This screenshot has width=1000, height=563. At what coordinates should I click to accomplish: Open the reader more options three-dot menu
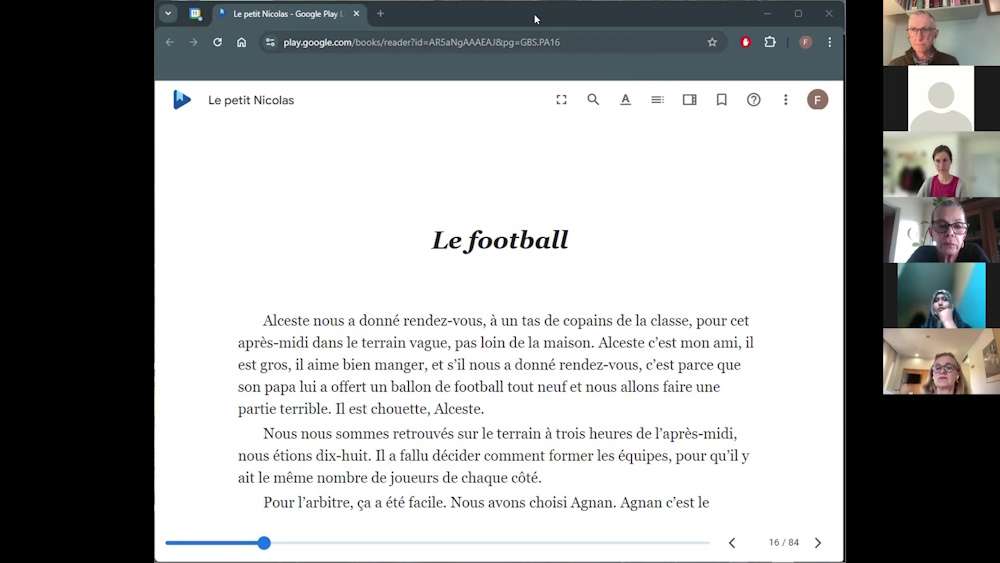(786, 99)
